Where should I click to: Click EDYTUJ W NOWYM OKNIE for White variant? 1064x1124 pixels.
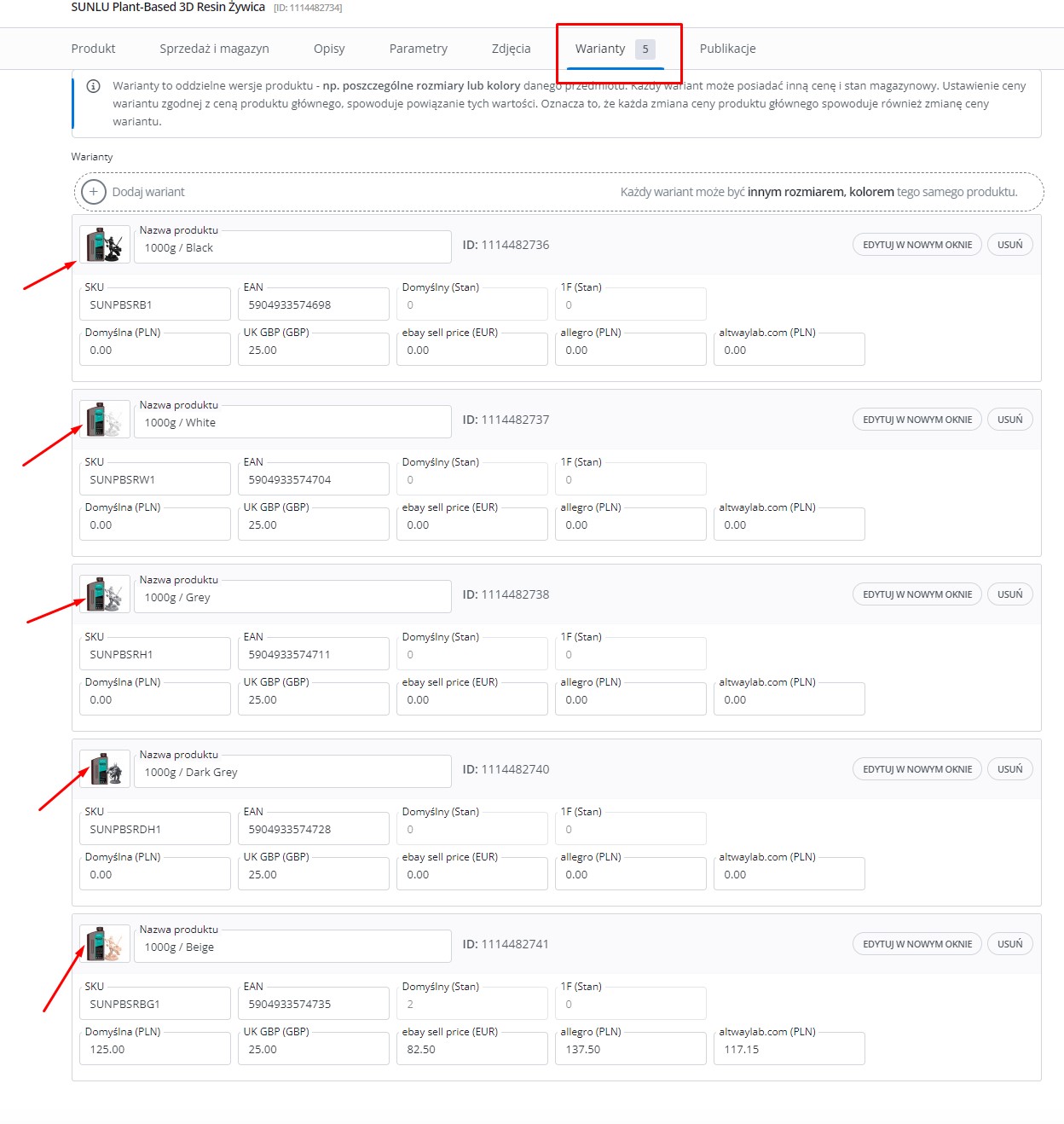tap(917, 420)
